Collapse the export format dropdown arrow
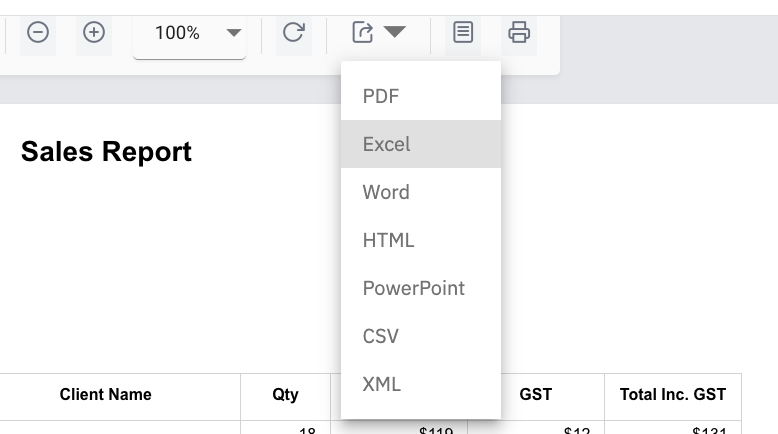 pos(395,33)
